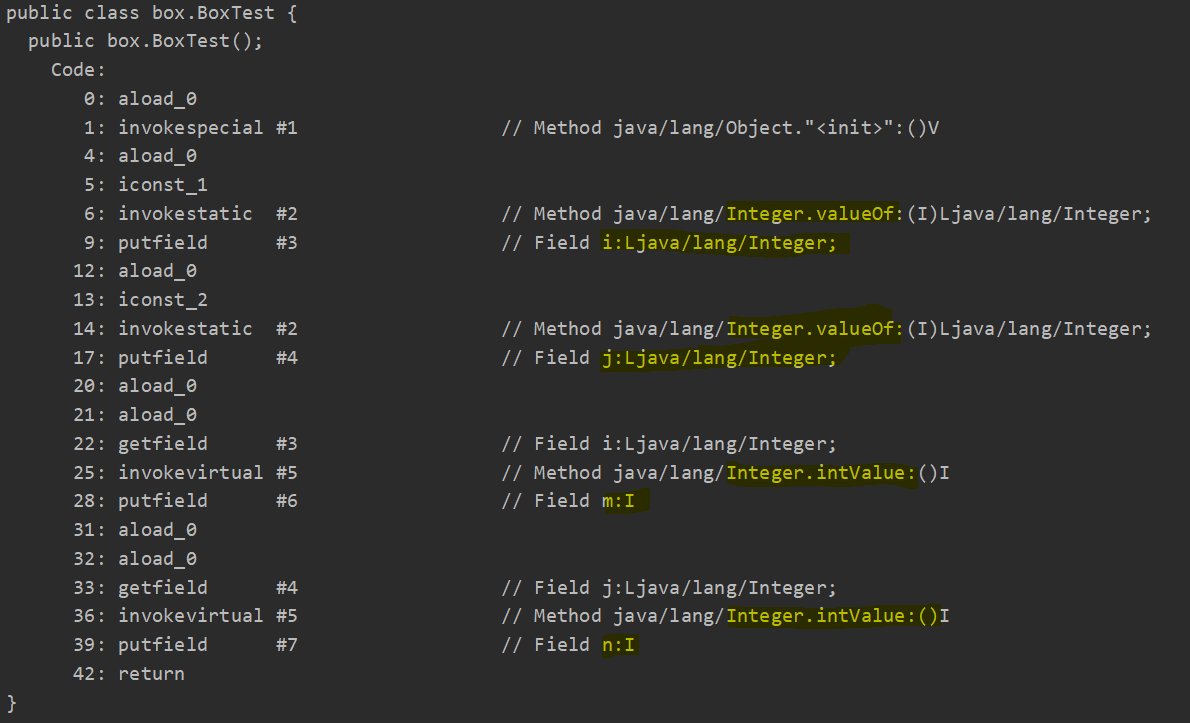Screen dimensions: 1190x723
Task: Click highlighted 'i:Ljava/lang/Integer;' field text
Action: click(x=719, y=243)
